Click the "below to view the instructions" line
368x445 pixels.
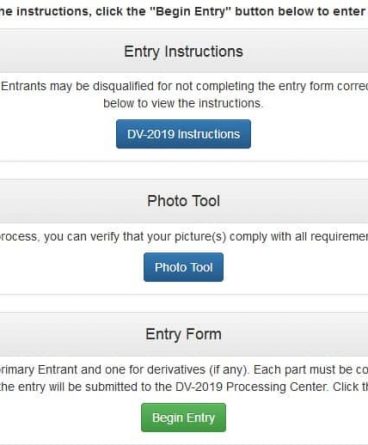183,103
